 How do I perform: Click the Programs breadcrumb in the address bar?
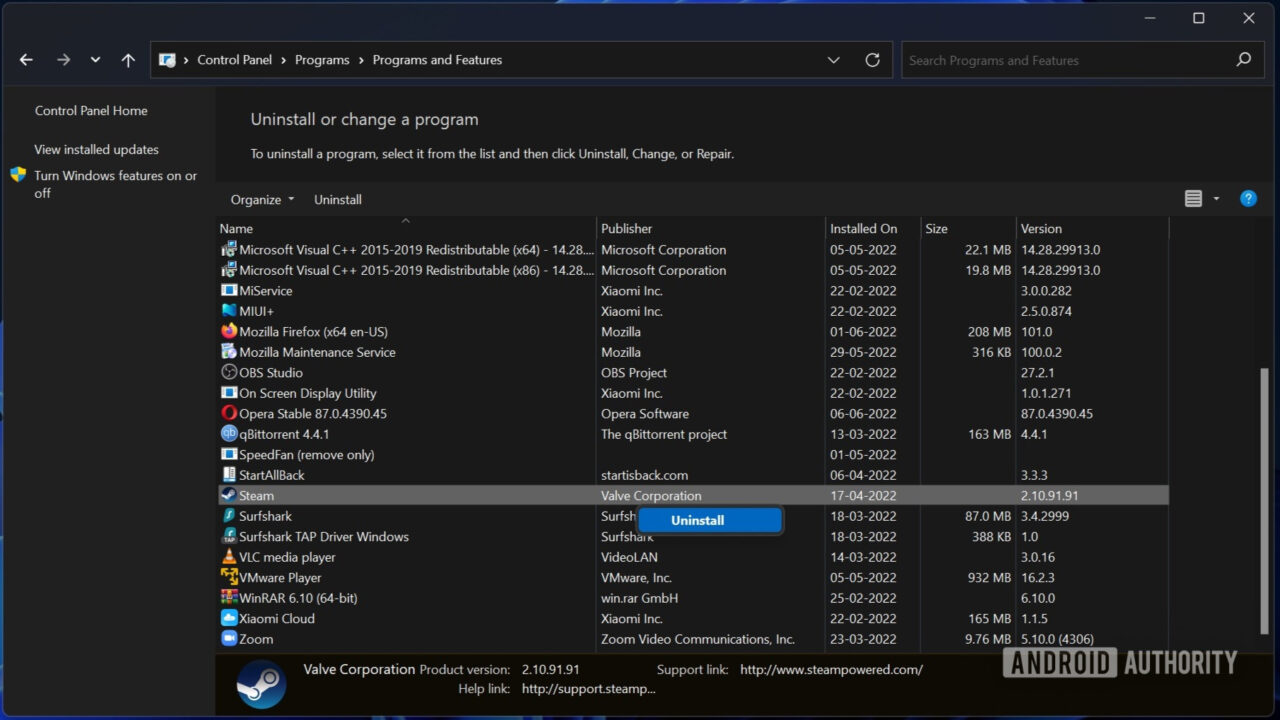(322, 60)
